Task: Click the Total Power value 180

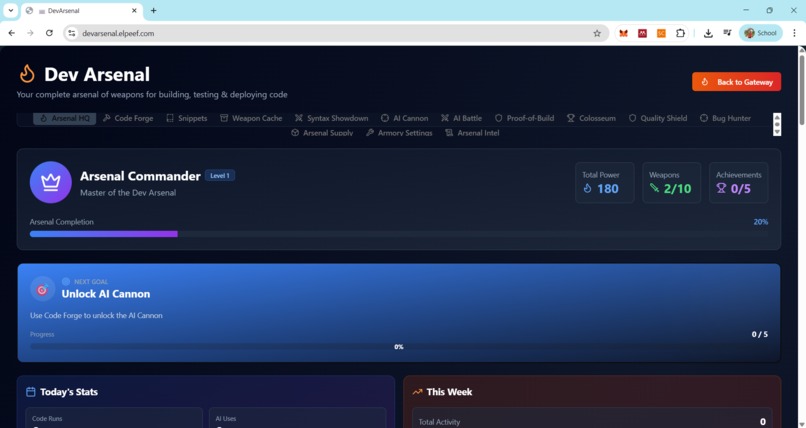Action: tap(608, 189)
